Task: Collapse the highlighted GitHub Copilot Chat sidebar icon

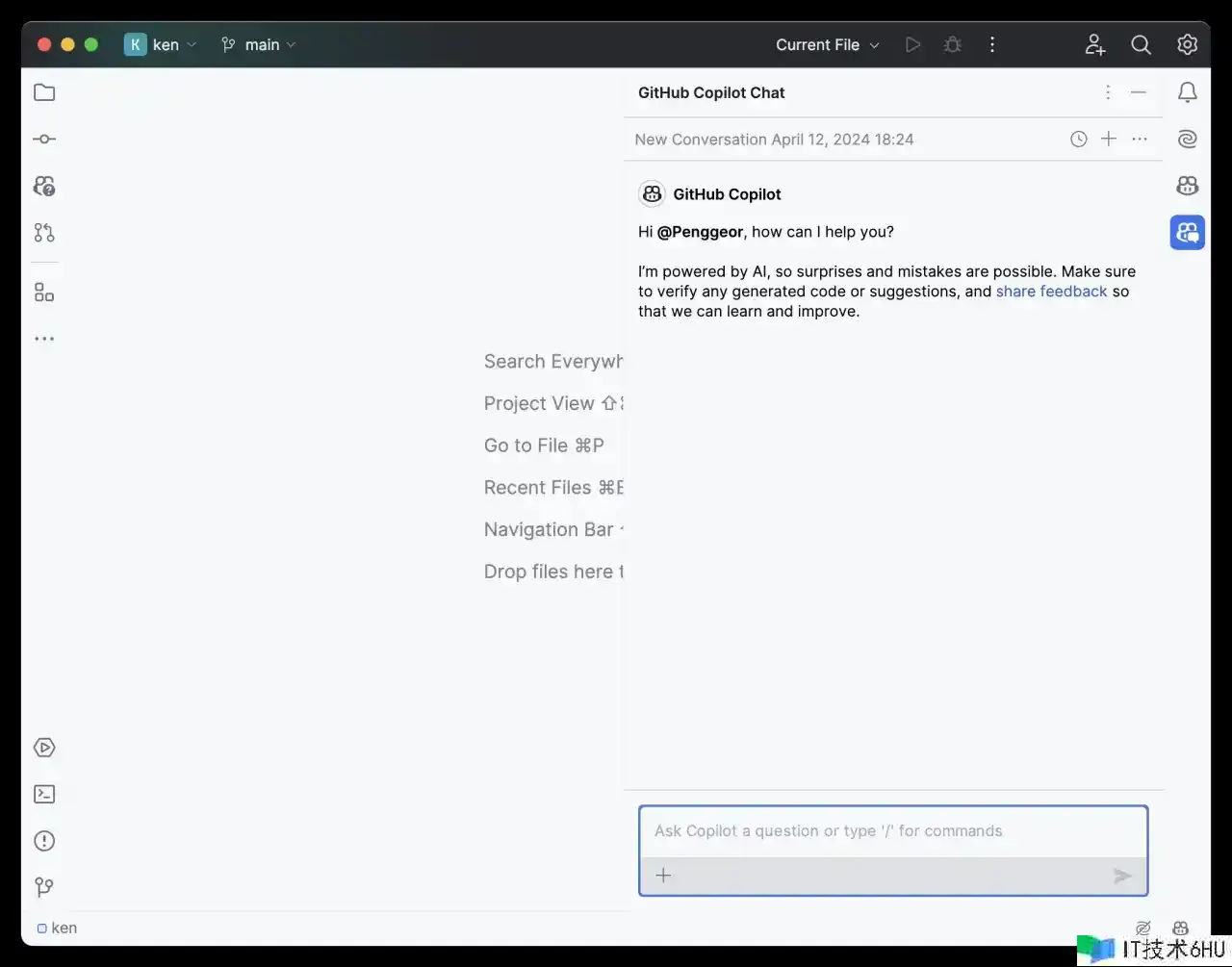Action: (1188, 232)
